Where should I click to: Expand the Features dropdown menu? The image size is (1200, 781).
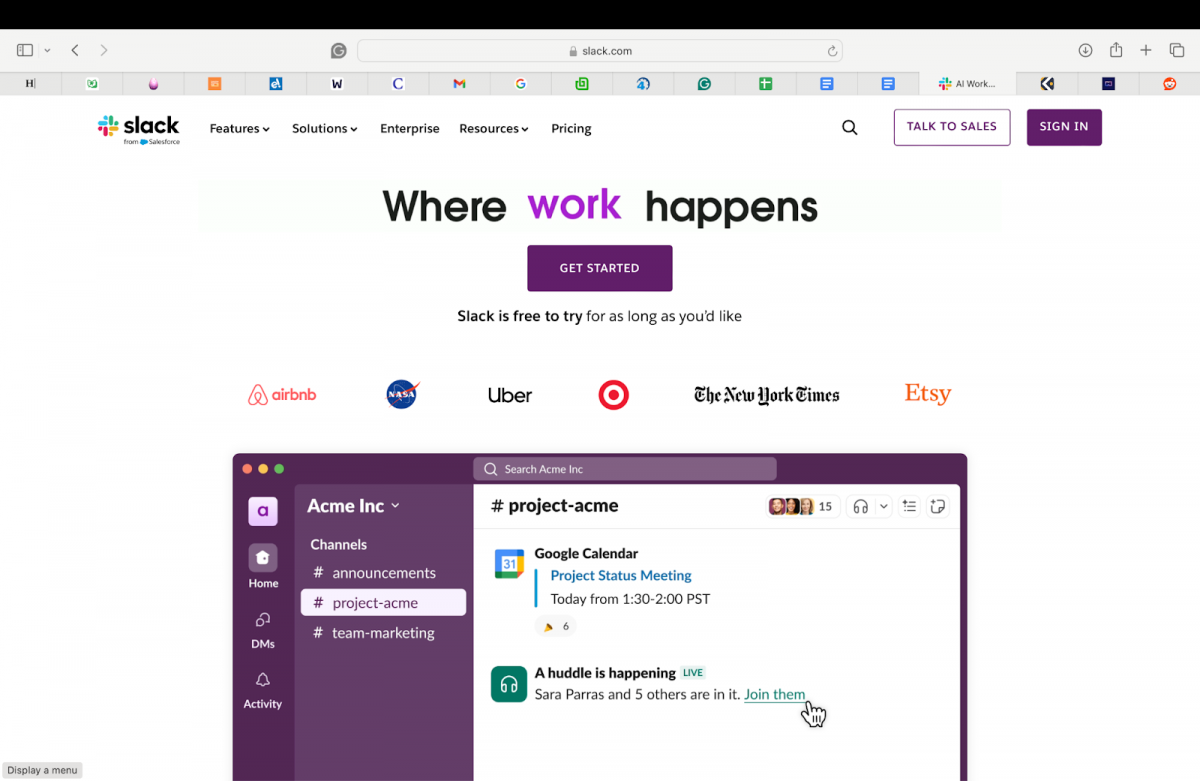(240, 128)
